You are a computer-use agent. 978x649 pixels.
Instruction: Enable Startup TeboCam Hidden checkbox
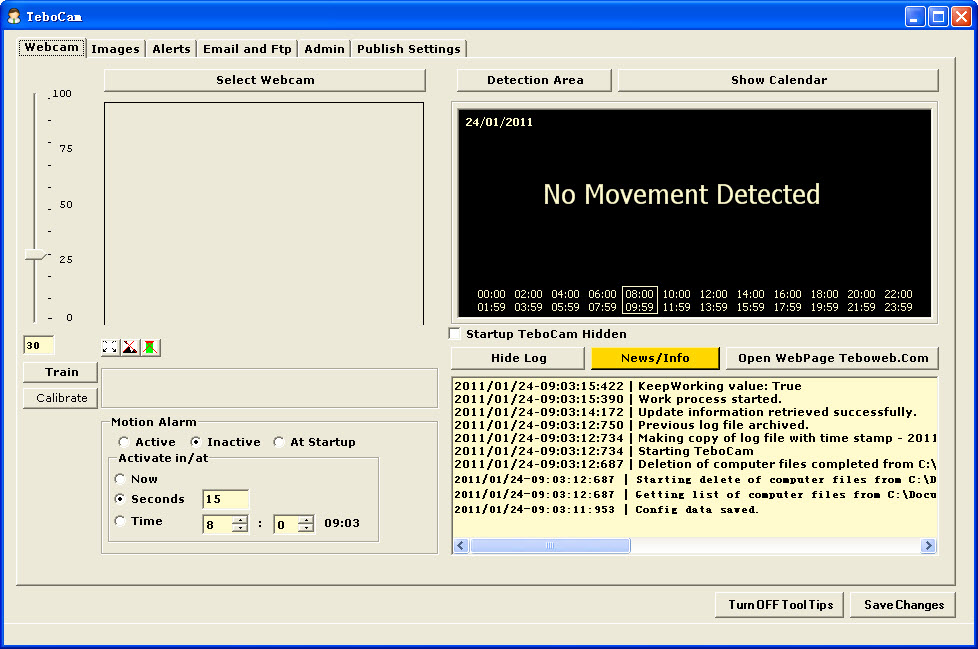(x=456, y=334)
